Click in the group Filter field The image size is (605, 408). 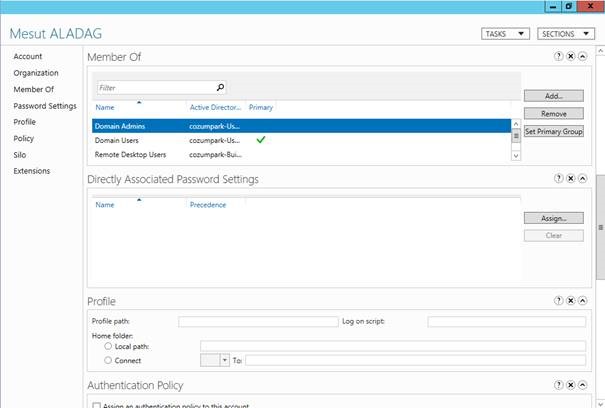point(156,88)
